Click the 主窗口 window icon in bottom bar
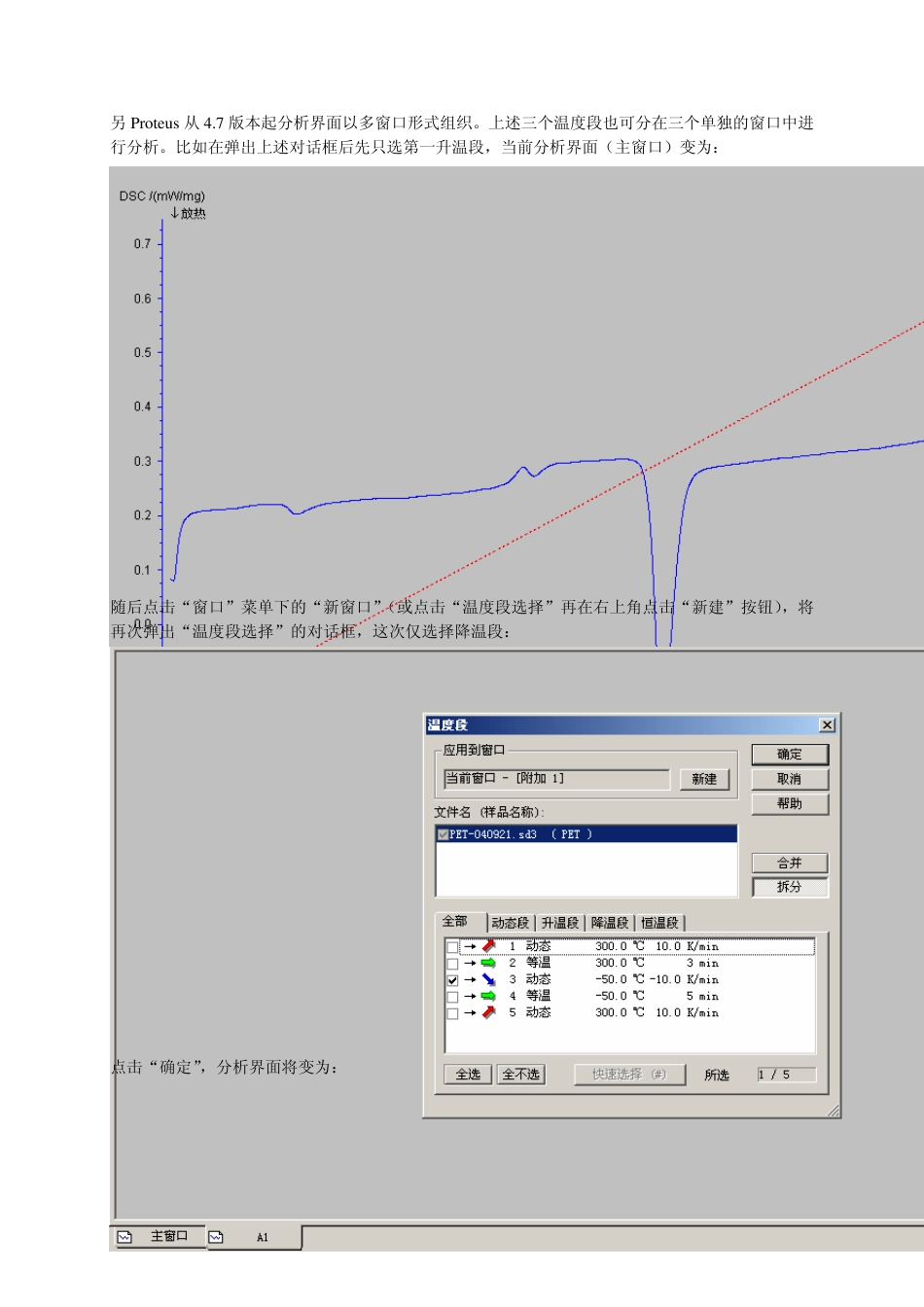 124,1237
